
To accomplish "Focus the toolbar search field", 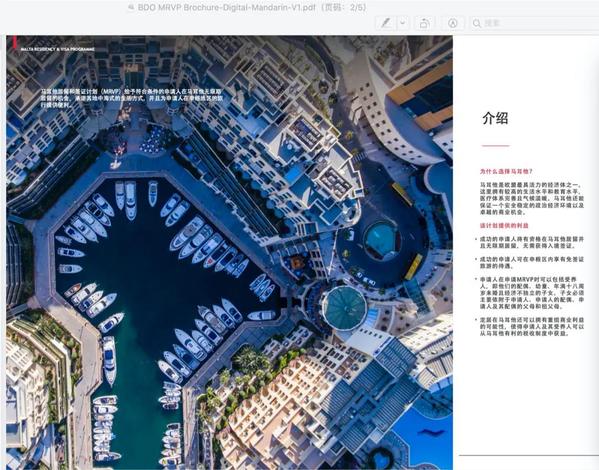I will coord(534,23).
